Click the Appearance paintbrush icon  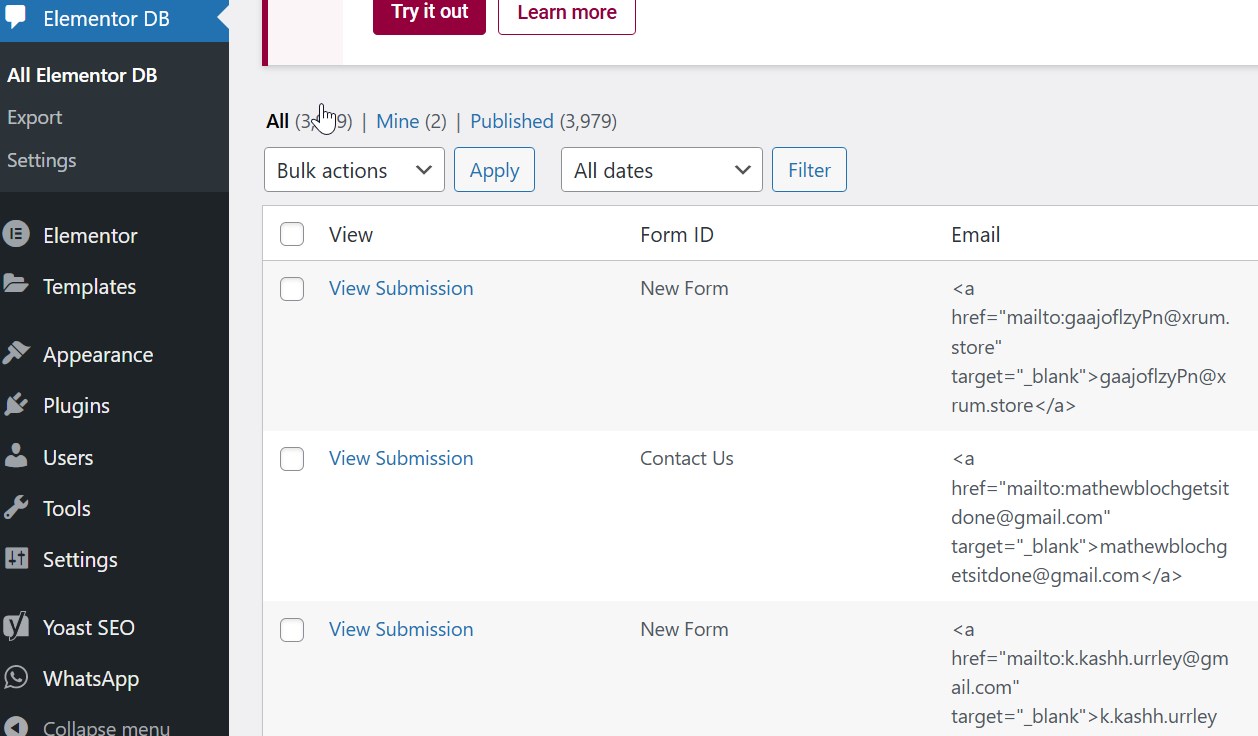tap(15, 354)
